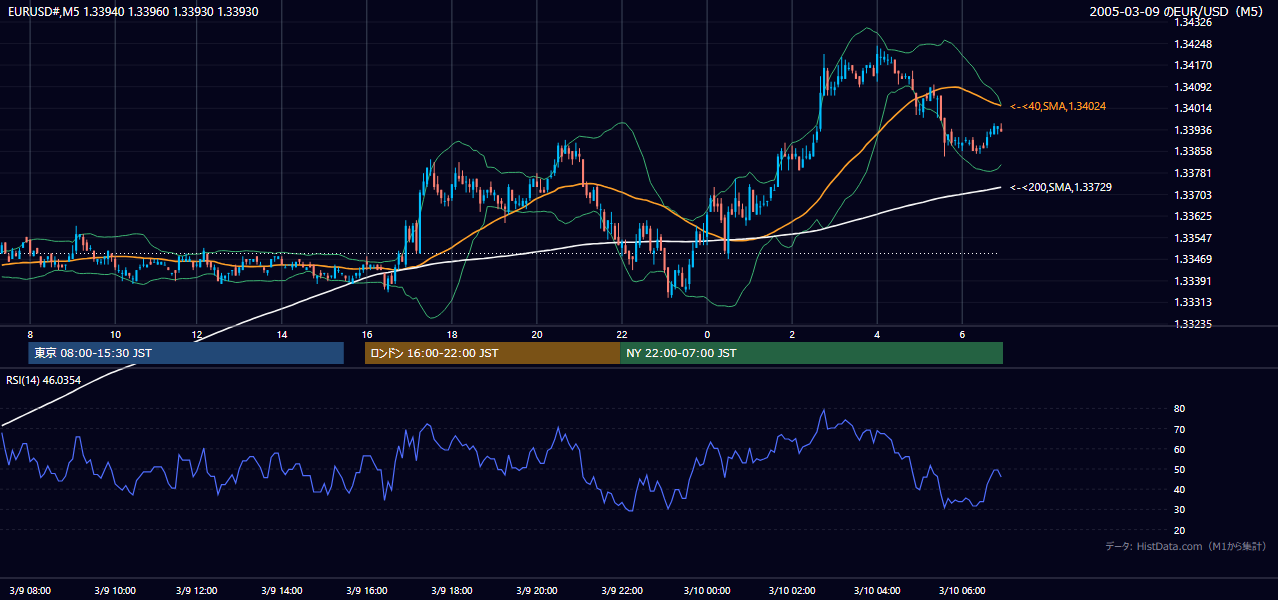This screenshot has height=600, width=1278.
Task: Click price axis value 1.34326
Action: [1193, 22]
